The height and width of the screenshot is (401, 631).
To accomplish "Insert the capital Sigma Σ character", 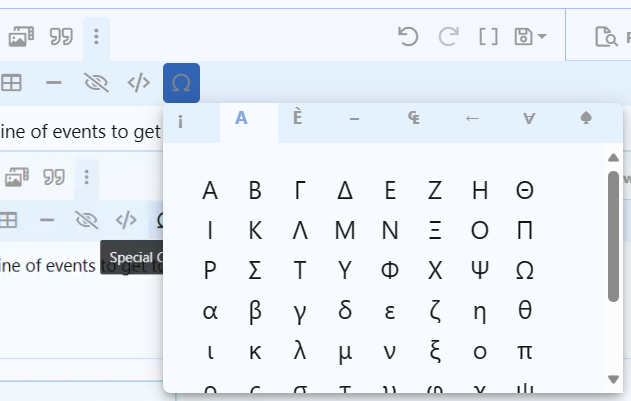I will [x=255, y=271].
